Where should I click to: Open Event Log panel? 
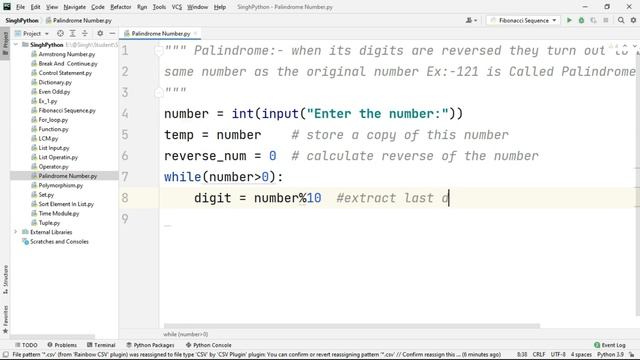click(x=610, y=345)
